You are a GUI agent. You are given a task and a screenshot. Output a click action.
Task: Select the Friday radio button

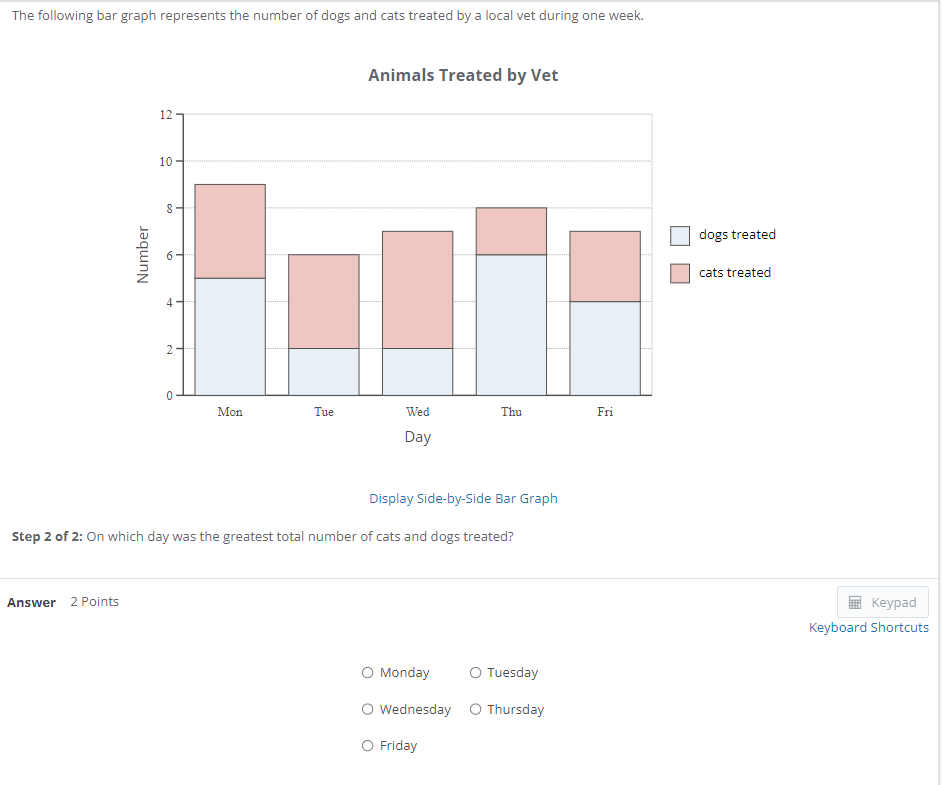coord(367,745)
